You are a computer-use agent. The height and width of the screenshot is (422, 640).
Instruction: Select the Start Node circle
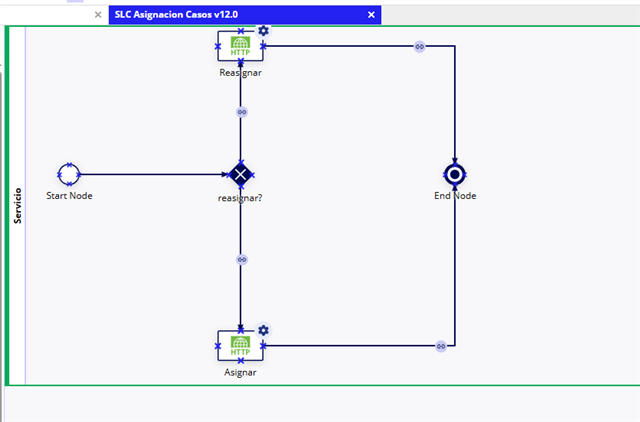pyautogui.click(x=69, y=175)
